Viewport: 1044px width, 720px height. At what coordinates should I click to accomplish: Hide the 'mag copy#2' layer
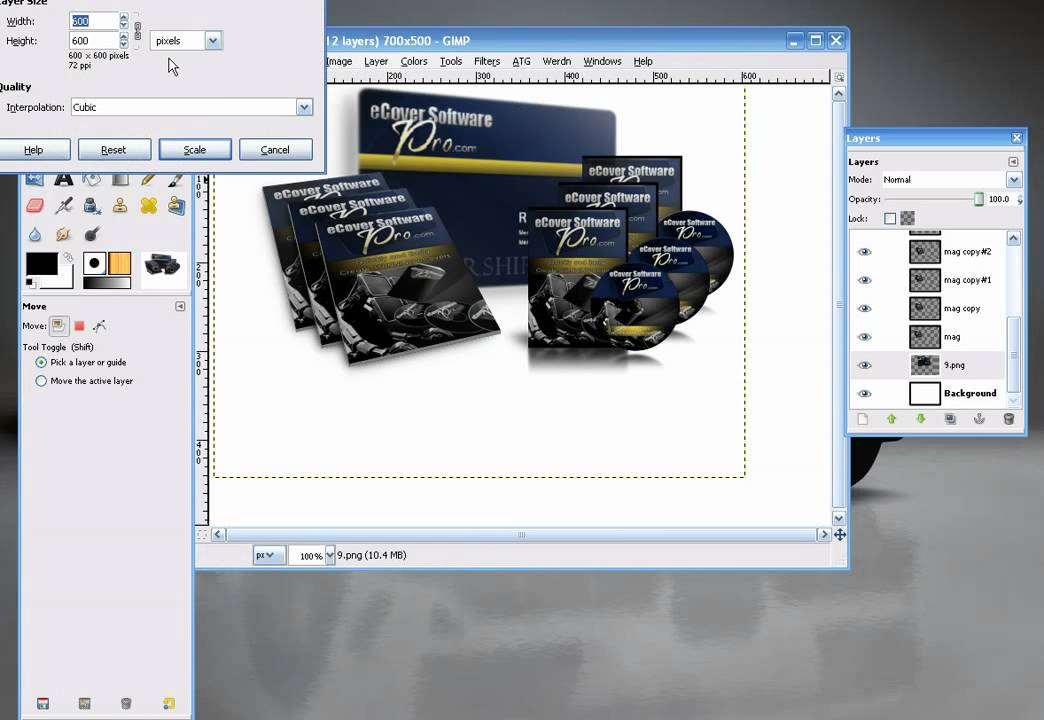864,252
